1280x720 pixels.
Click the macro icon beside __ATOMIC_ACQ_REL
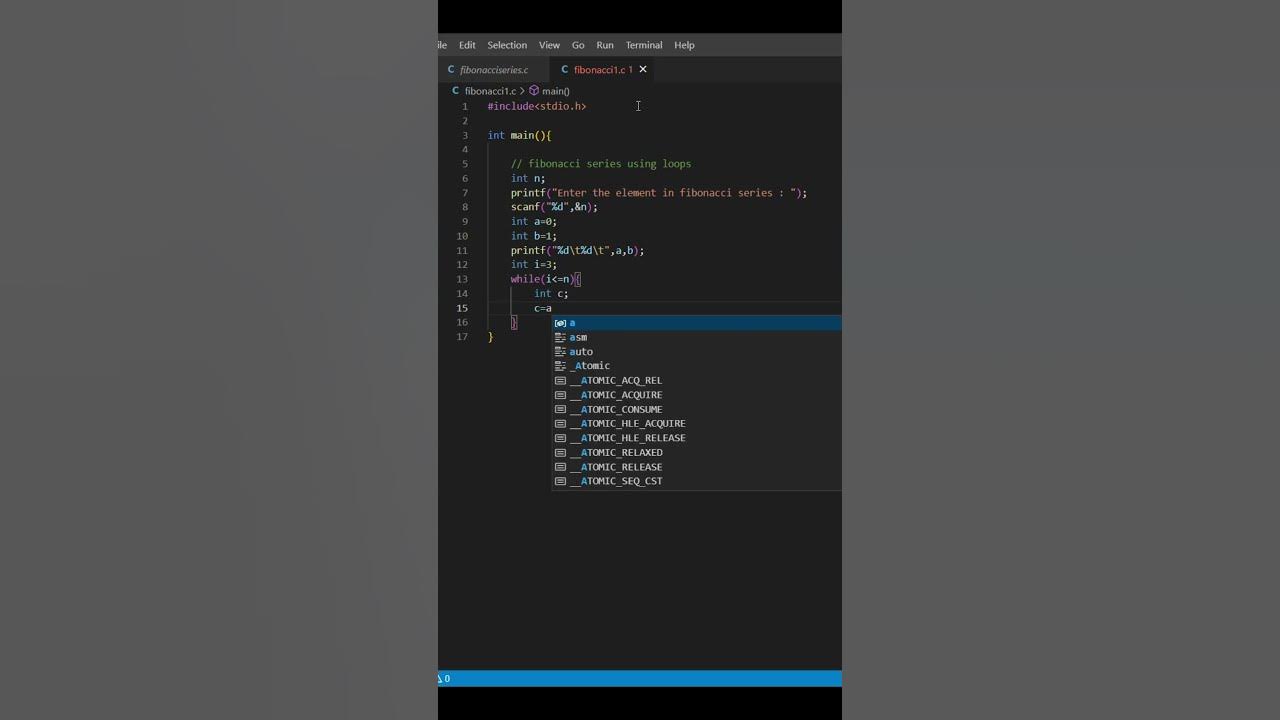coord(560,380)
